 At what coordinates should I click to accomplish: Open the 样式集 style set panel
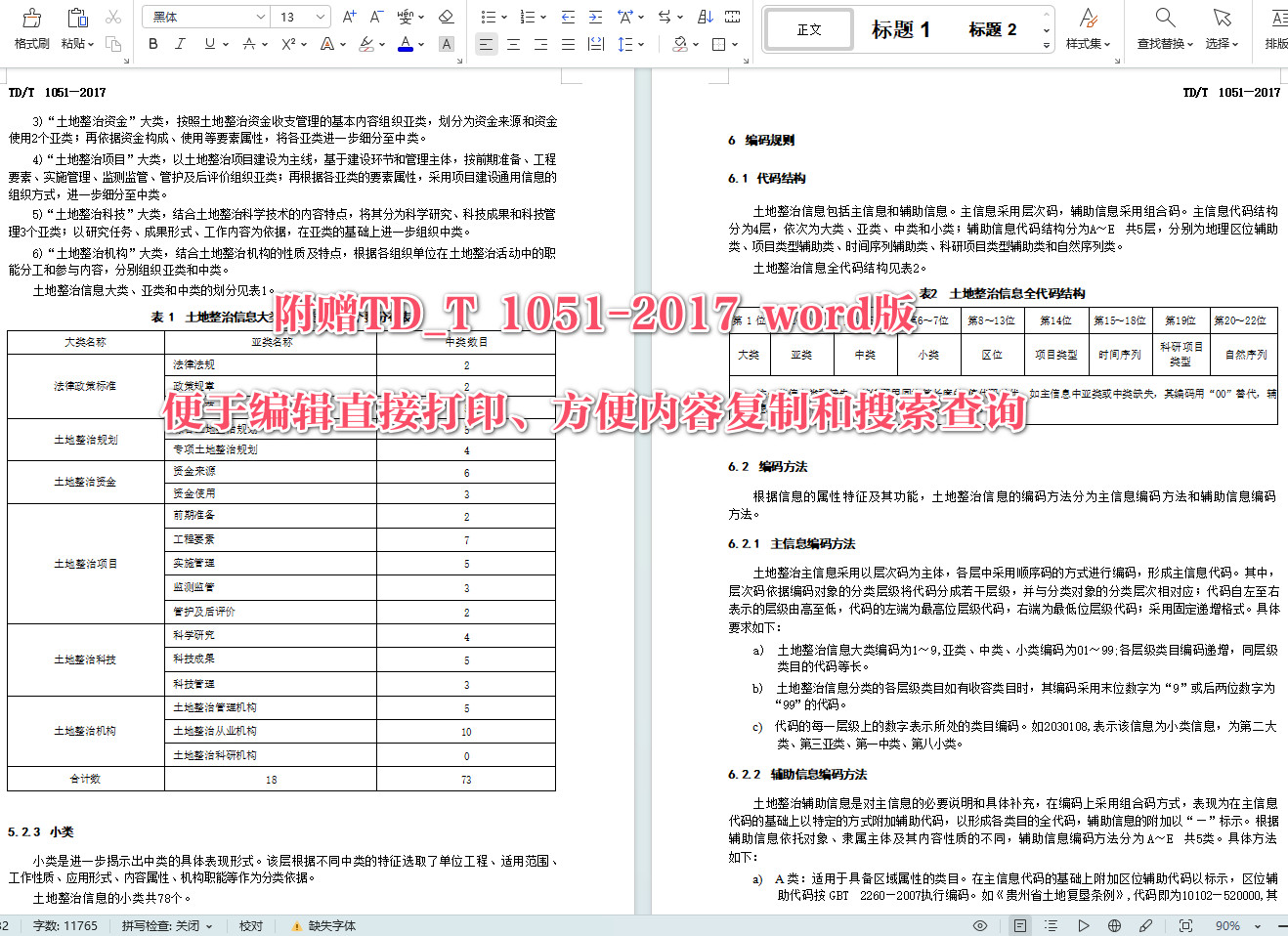tap(1088, 29)
